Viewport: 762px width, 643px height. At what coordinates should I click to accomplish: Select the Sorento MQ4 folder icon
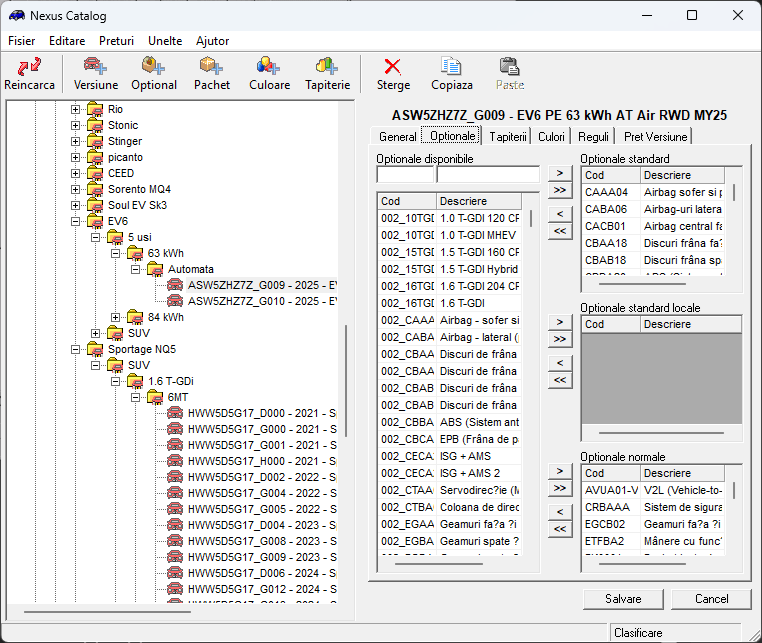point(95,190)
